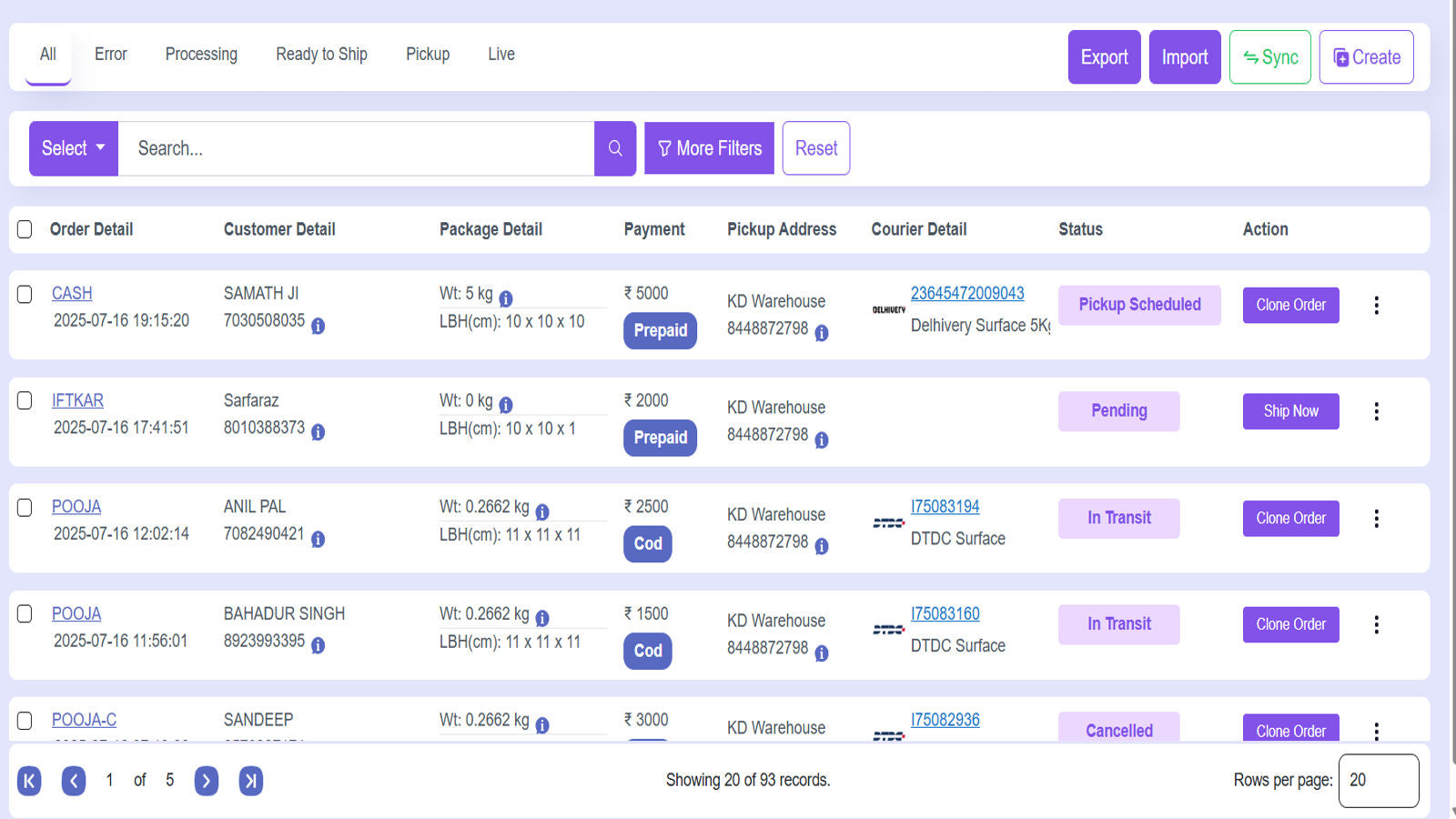Open tracking number I75083194
1456x819 pixels.
pyautogui.click(x=945, y=507)
